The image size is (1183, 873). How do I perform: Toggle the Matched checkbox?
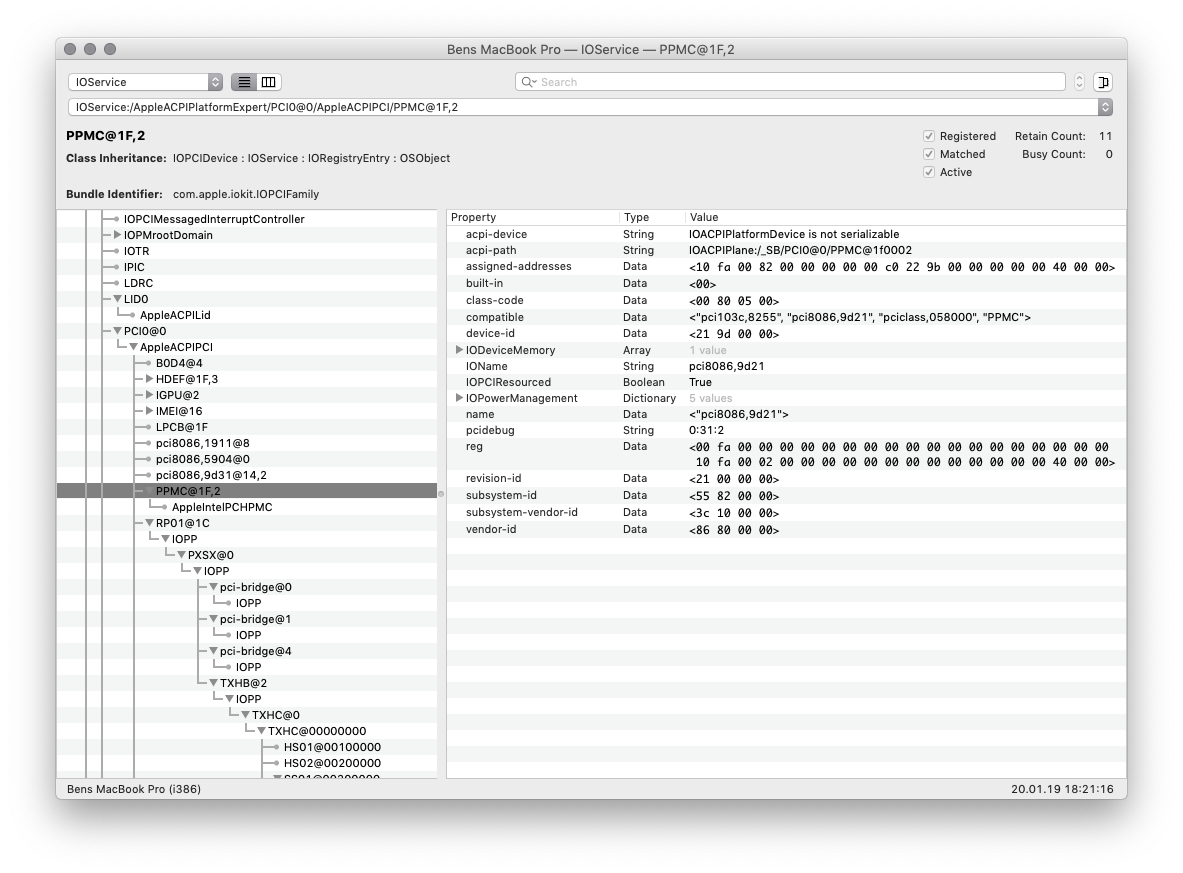[929, 154]
